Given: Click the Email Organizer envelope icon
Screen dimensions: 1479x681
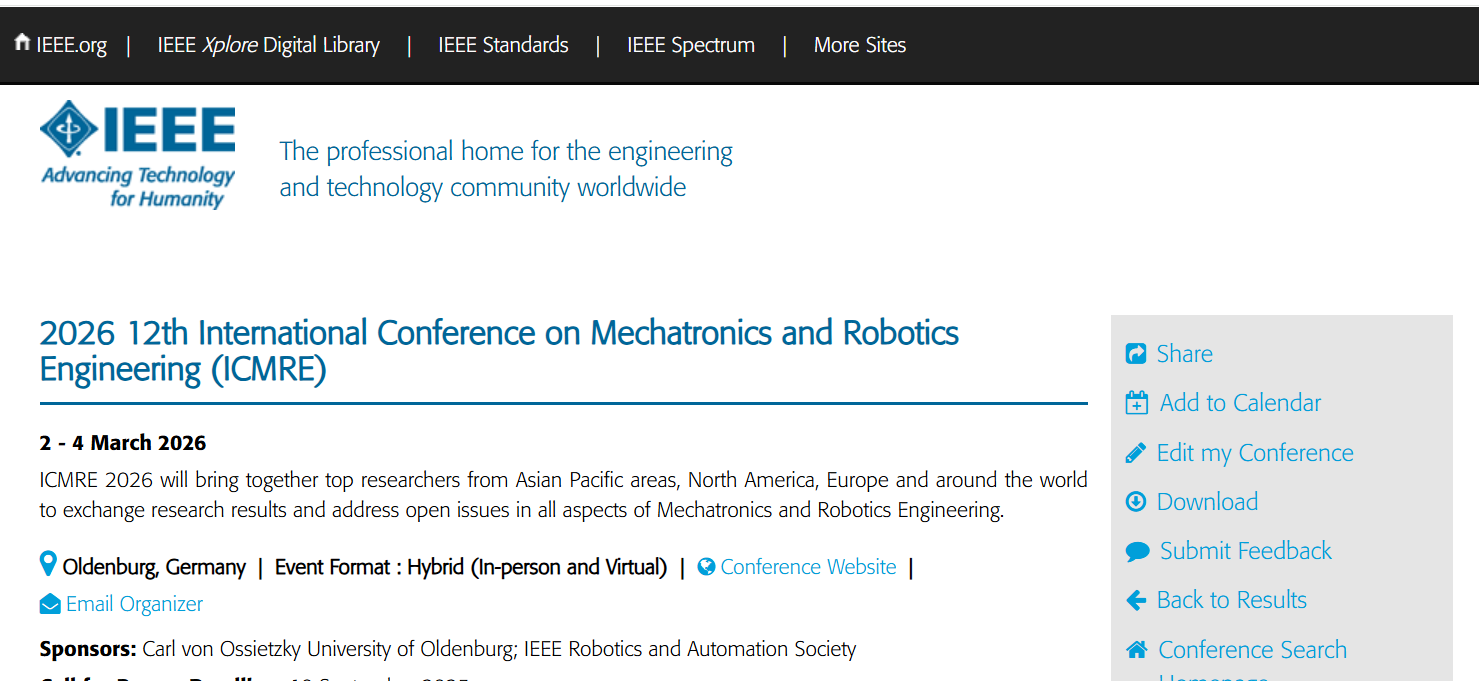Looking at the screenshot, I should [50, 604].
